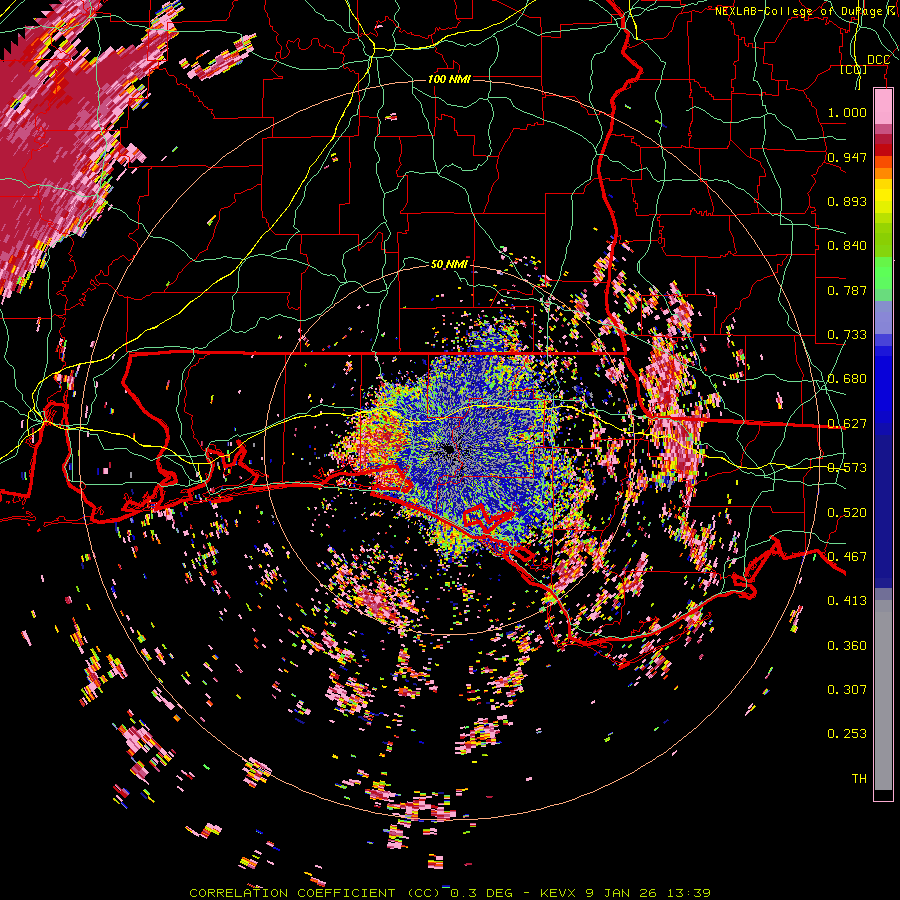The width and height of the screenshot is (900, 900).
Task: Click the 0.787 scale value
Action: click(847, 290)
